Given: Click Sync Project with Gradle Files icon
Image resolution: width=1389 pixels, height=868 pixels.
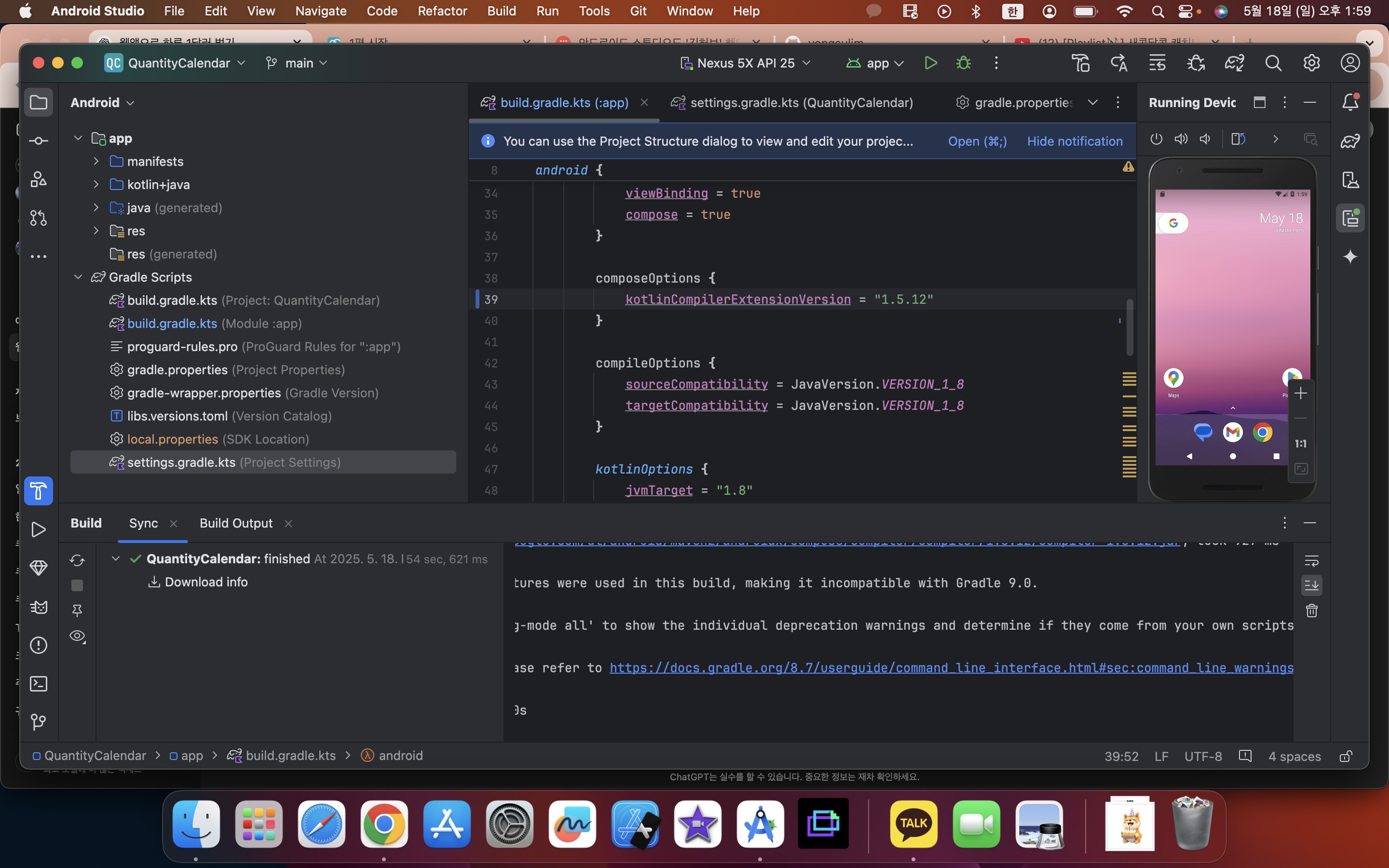Looking at the screenshot, I should 1234,63.
